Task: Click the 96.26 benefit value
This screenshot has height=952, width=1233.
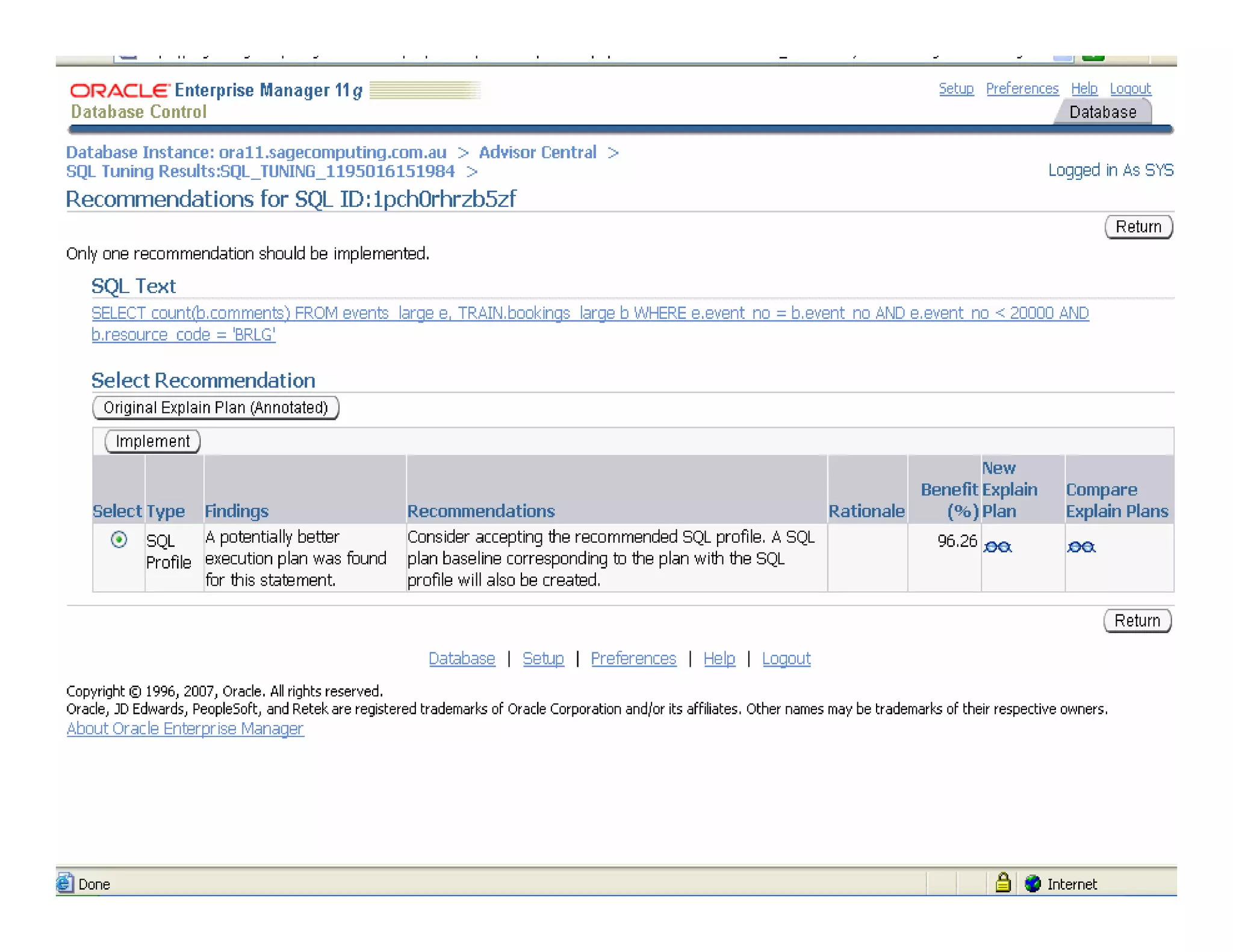Action: [957, 541]
